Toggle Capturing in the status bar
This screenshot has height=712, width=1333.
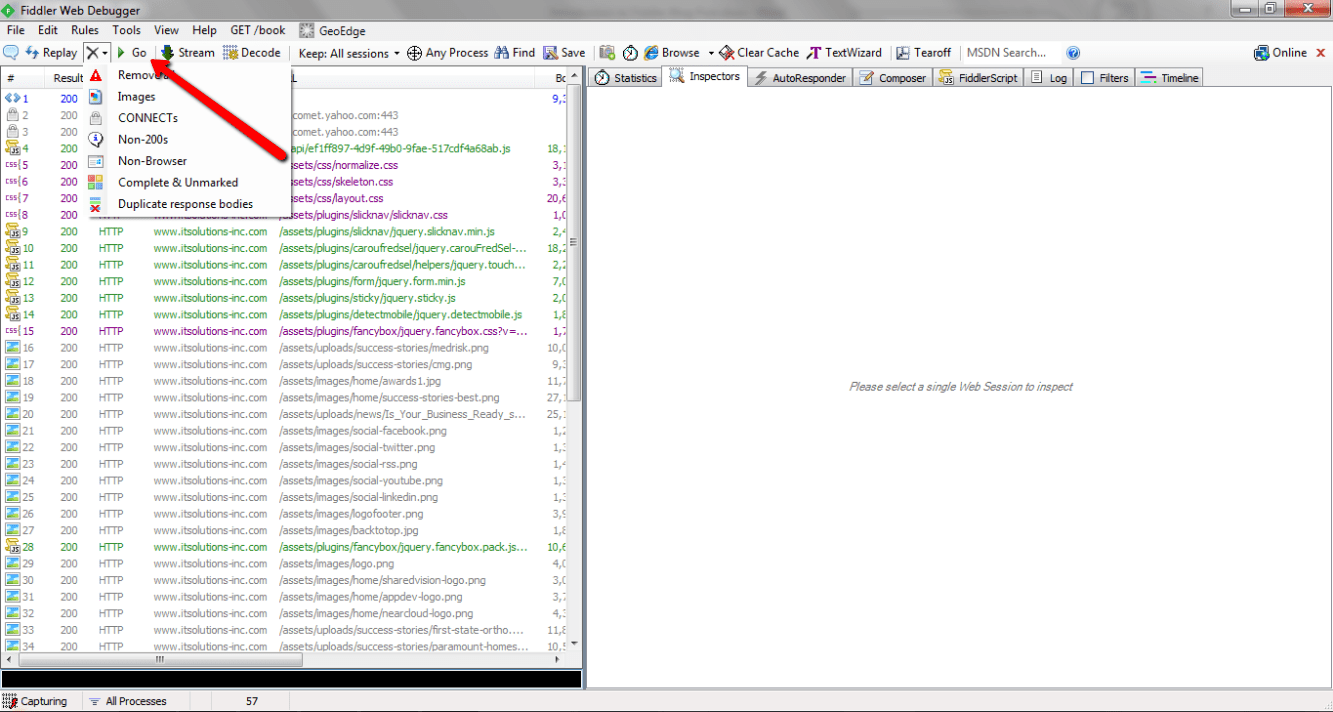tap(36, 701)
